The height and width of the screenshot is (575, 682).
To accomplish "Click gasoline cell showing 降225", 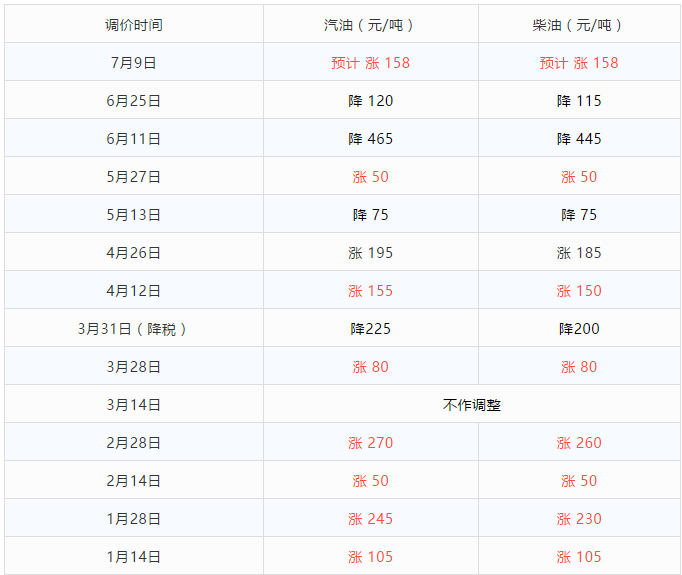I will pyautogui.click(x=370, y=329).
